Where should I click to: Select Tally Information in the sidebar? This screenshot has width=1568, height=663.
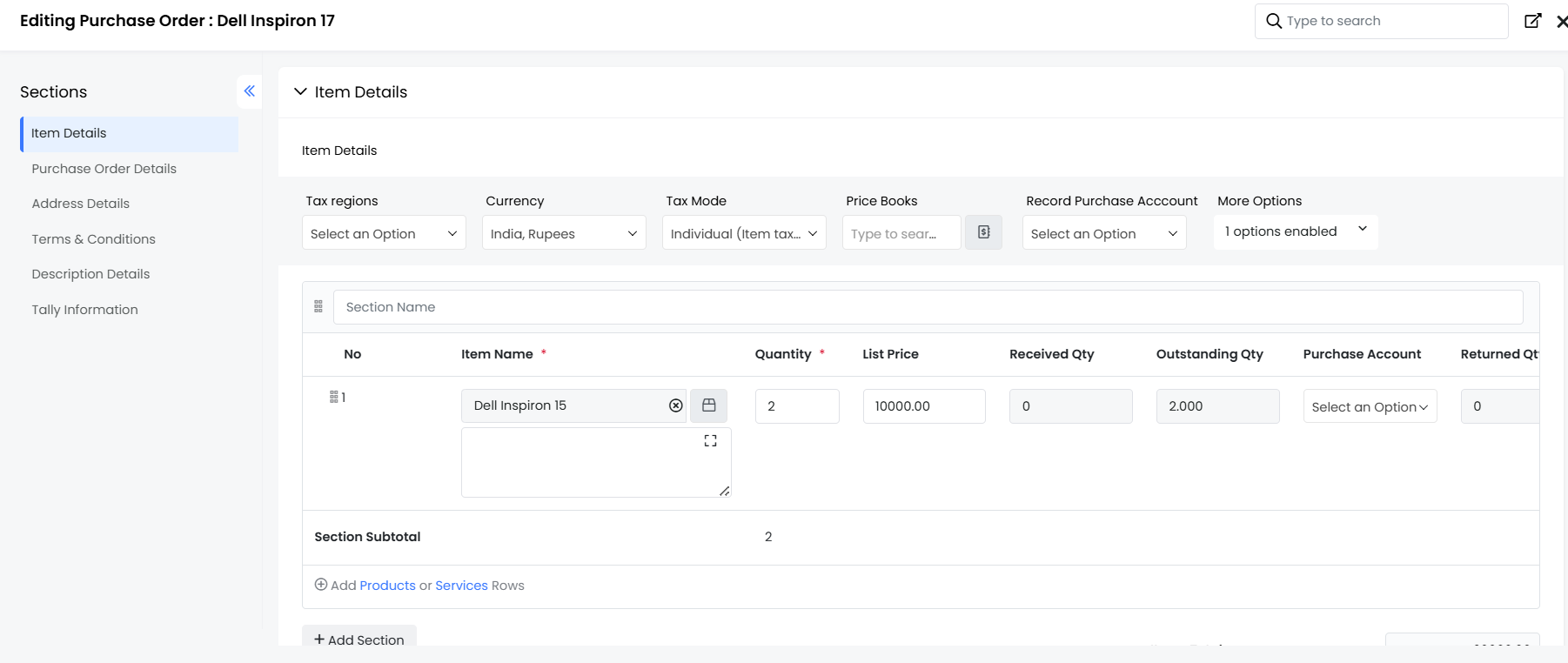click(x=85, y=310)
